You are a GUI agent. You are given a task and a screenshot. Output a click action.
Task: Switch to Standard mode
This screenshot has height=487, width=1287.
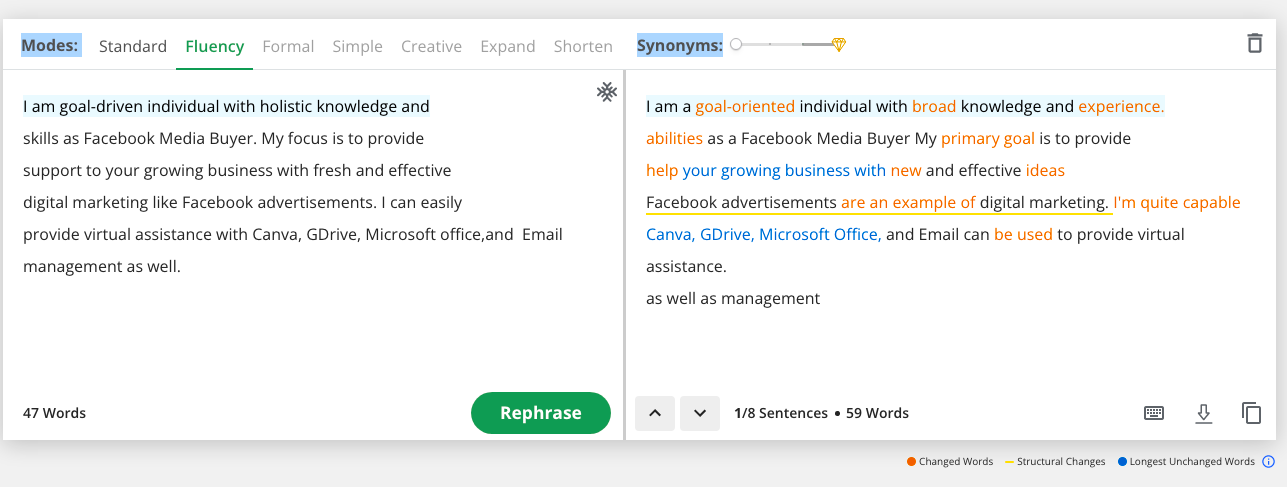pos(133,46)
